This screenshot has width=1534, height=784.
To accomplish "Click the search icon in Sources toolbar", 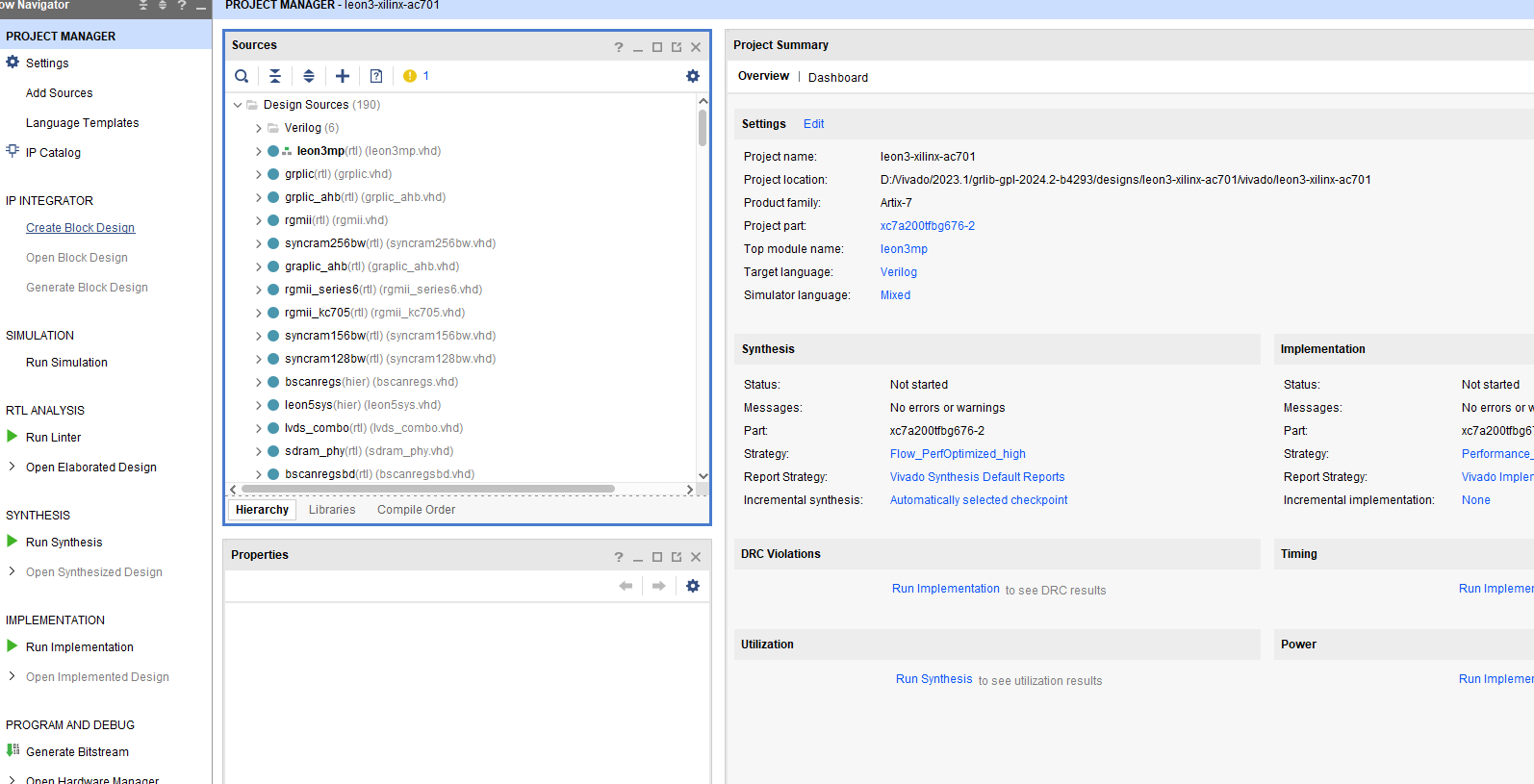I will (242, 76).
